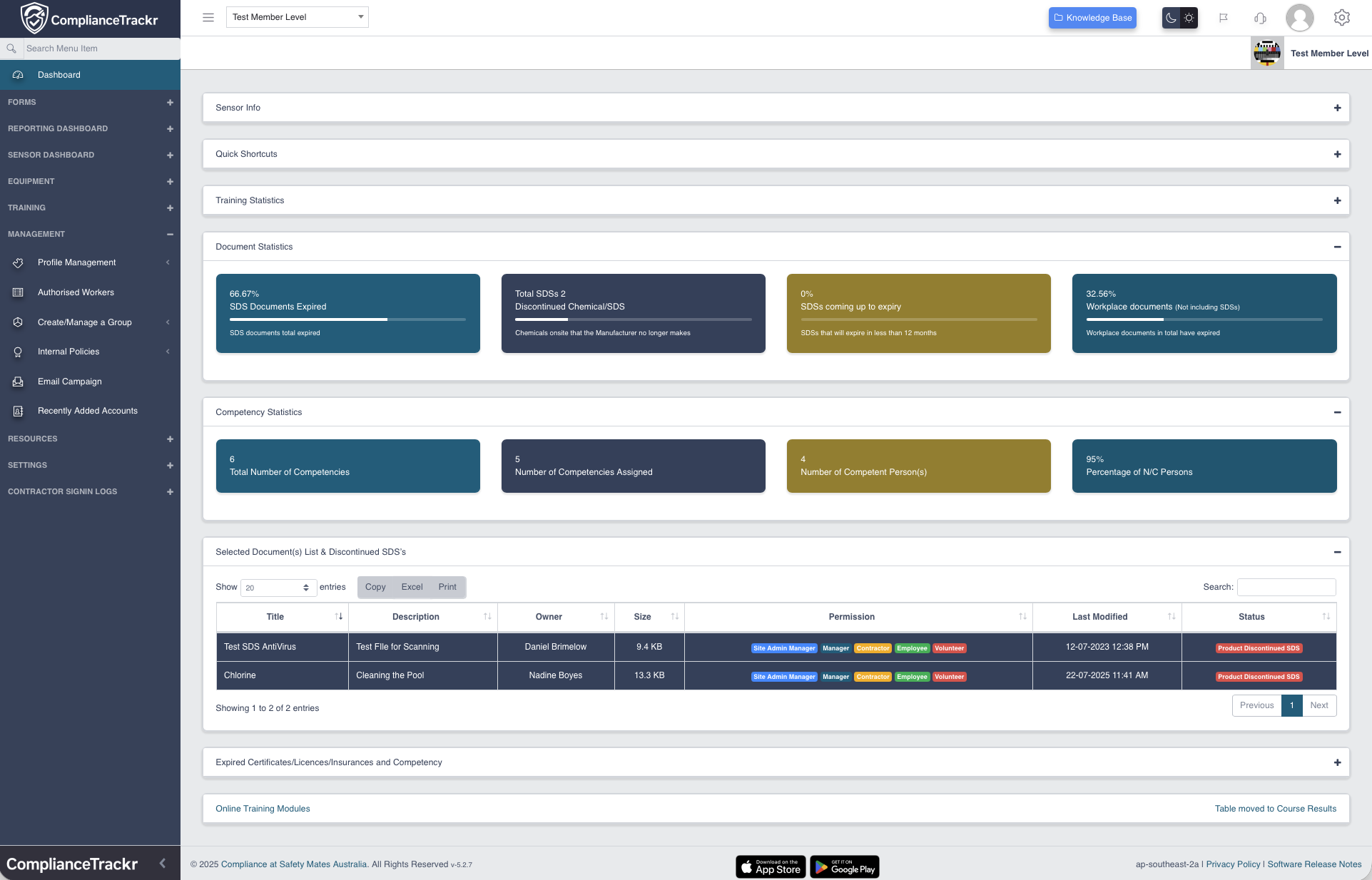This screenshot has width=1372, height=880.
Task: Click the Knowledge Base button
Action: point(1092,18)
